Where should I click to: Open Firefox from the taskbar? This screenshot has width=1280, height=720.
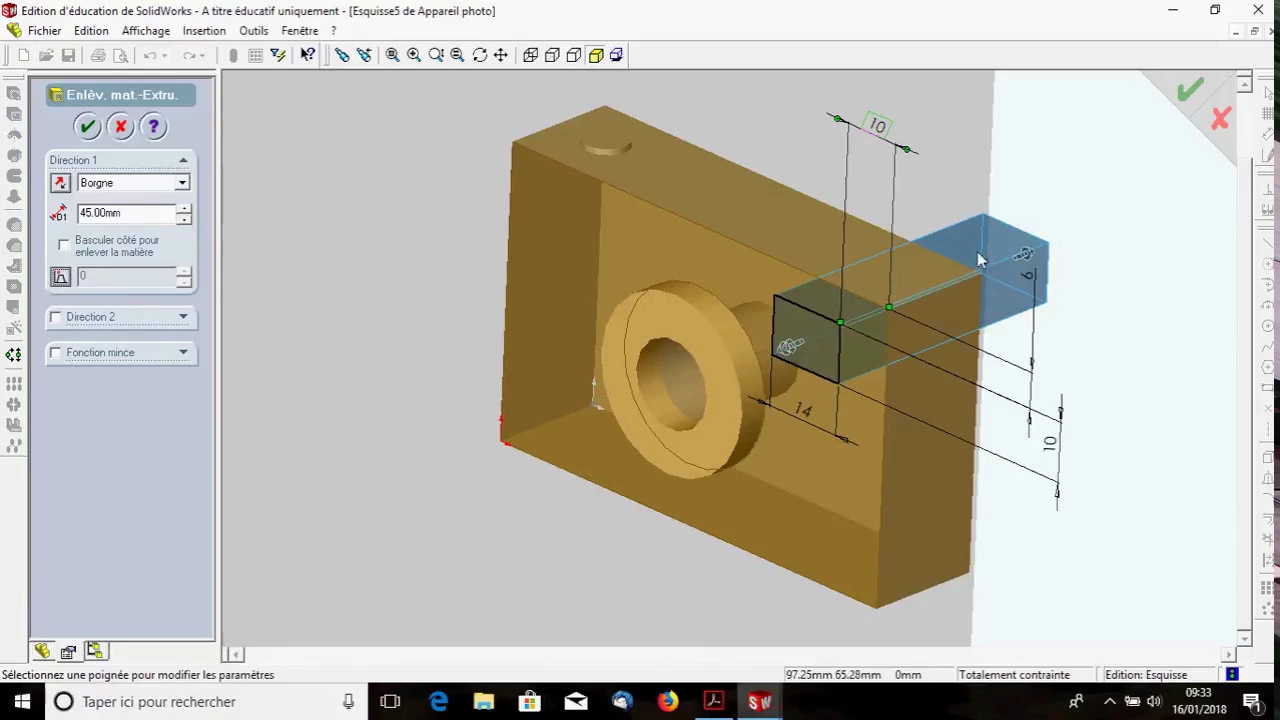pos(668,702)
